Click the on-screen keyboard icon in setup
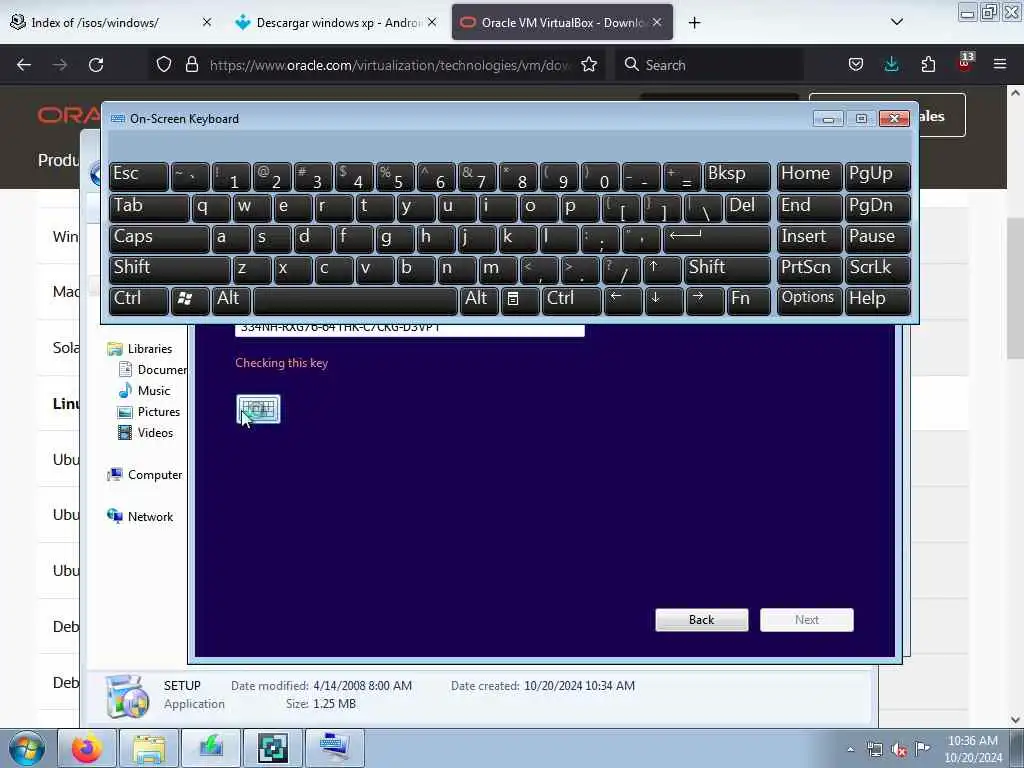 point(259,409)
